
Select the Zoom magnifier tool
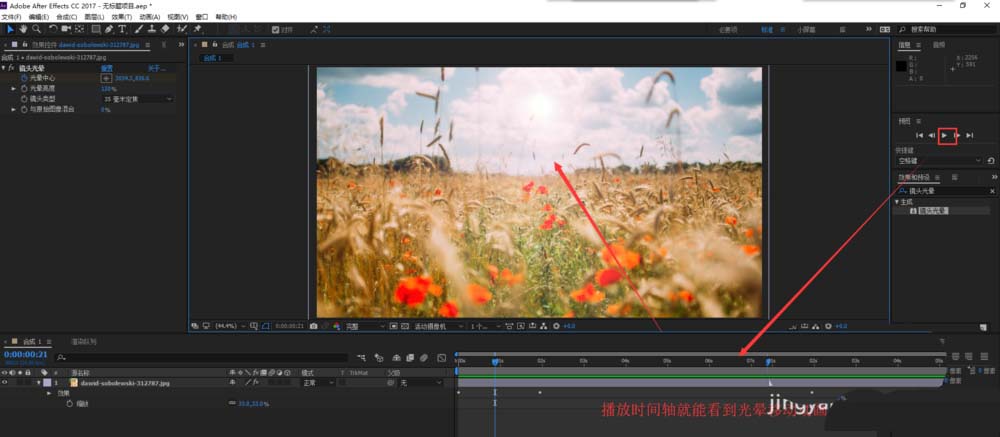(36, 29)
